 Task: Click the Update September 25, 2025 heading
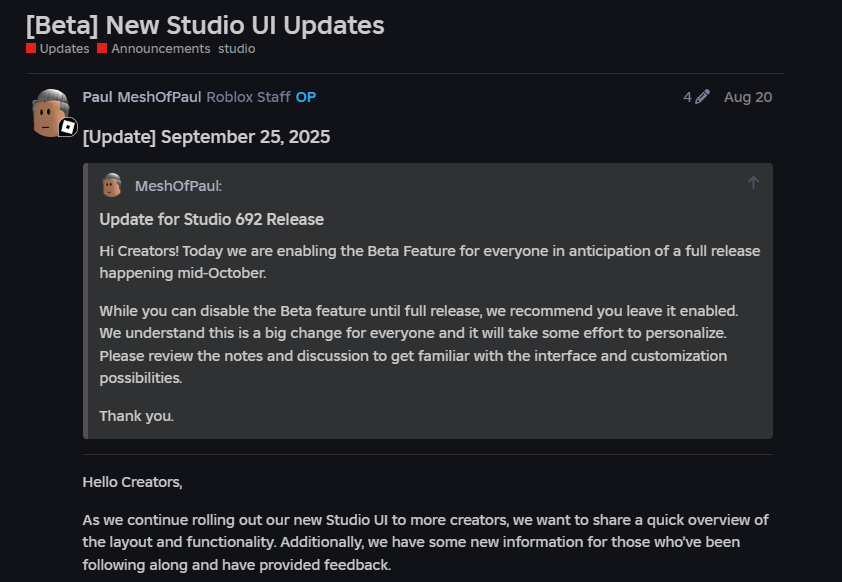pyautogui.click(x=206, y=136)
